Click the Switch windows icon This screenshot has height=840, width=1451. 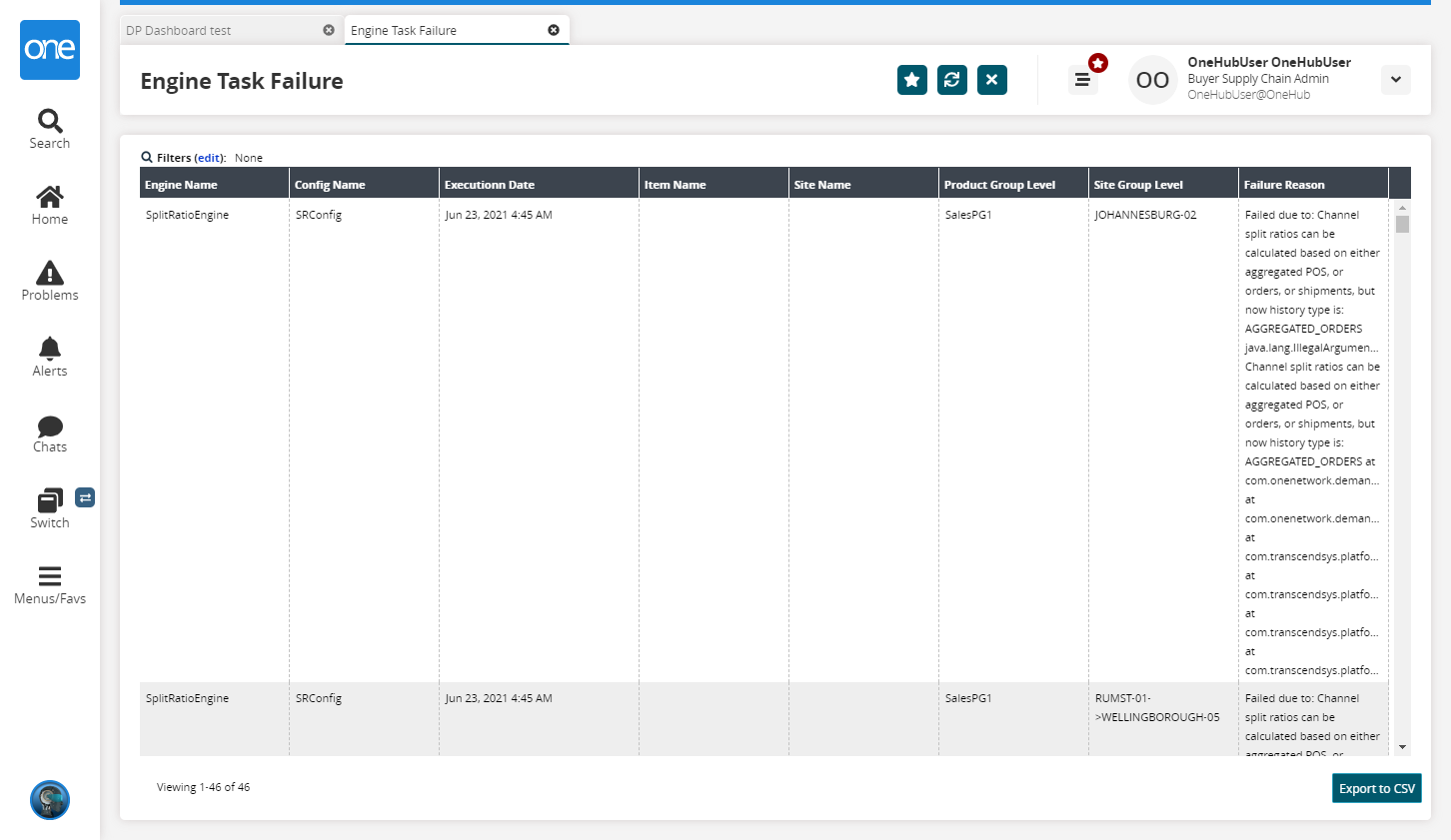50,508
